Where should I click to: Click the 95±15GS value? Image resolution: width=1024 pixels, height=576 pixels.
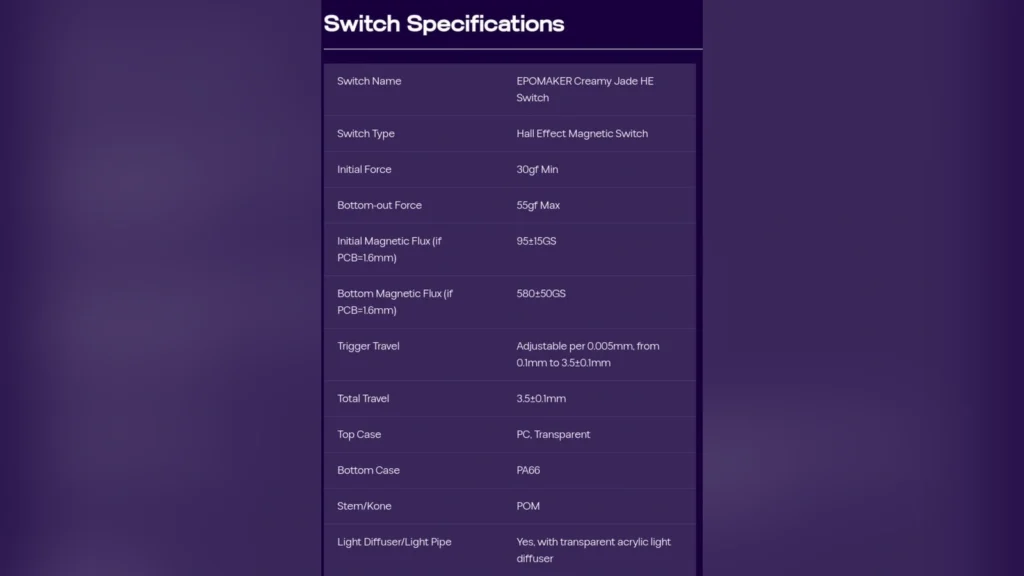[x=536, y=241]
